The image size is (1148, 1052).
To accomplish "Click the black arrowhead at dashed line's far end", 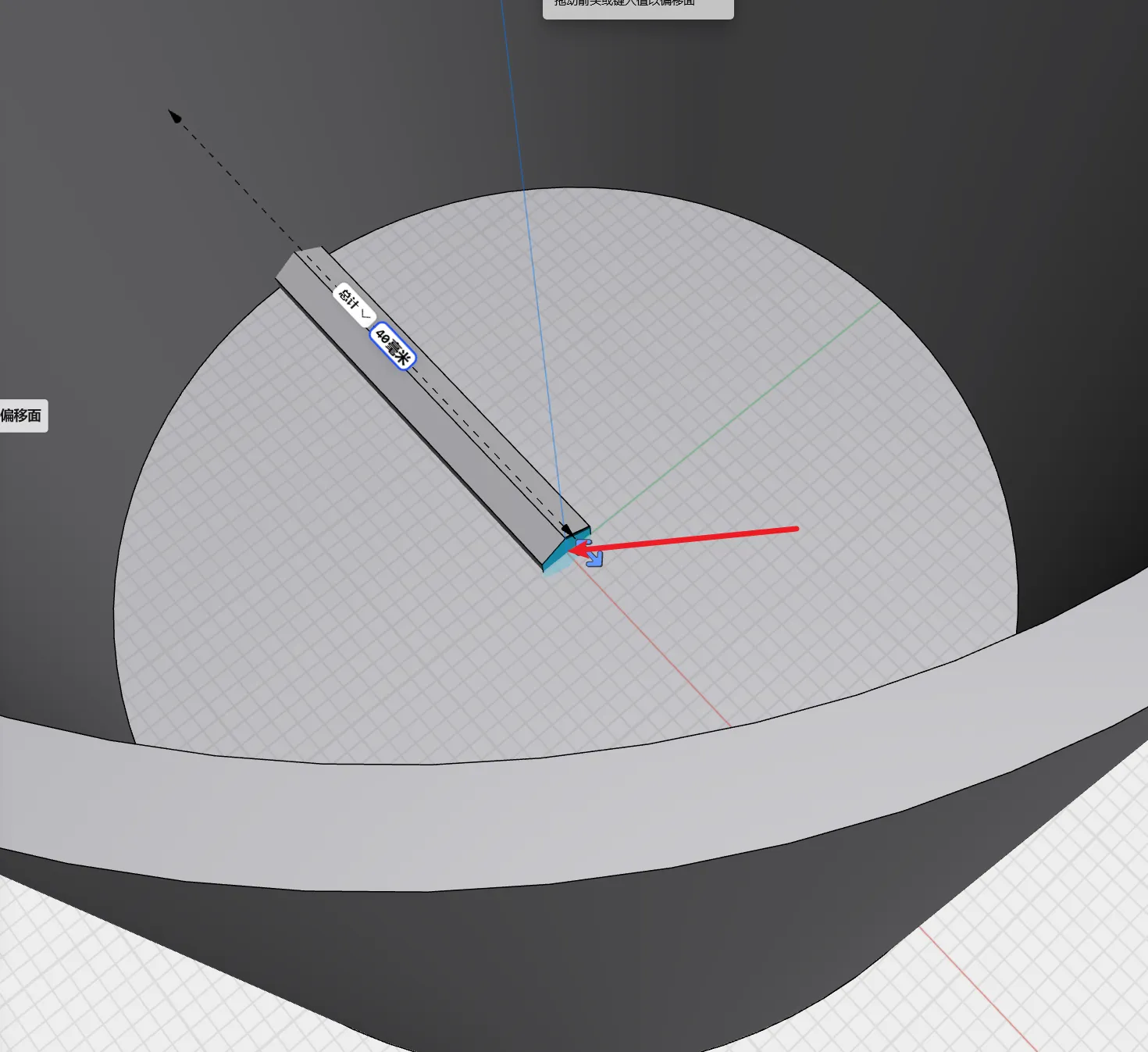I will click(175, 116).
